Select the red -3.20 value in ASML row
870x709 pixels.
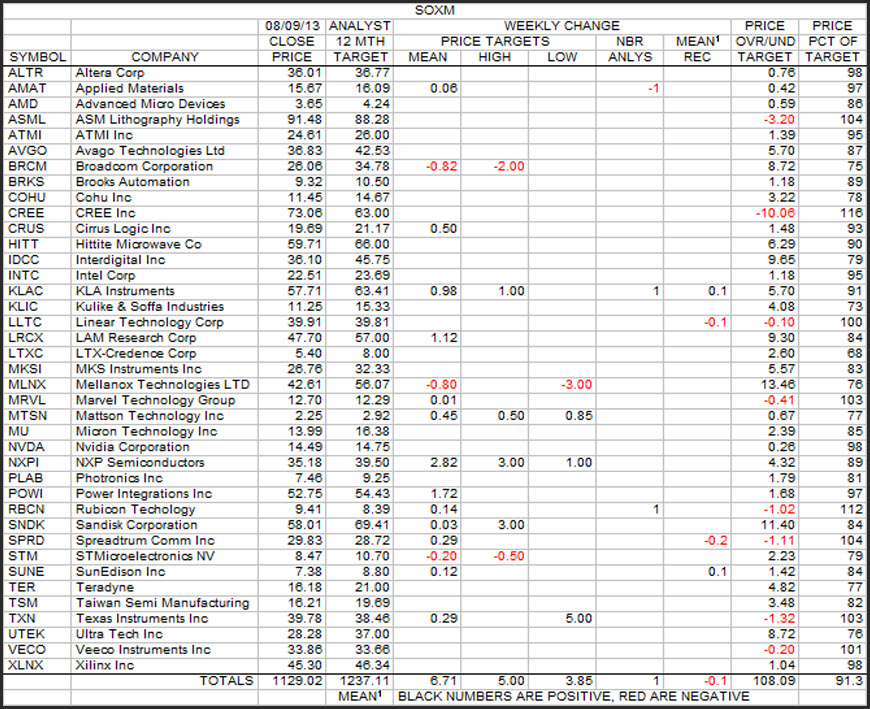(778, 119)
